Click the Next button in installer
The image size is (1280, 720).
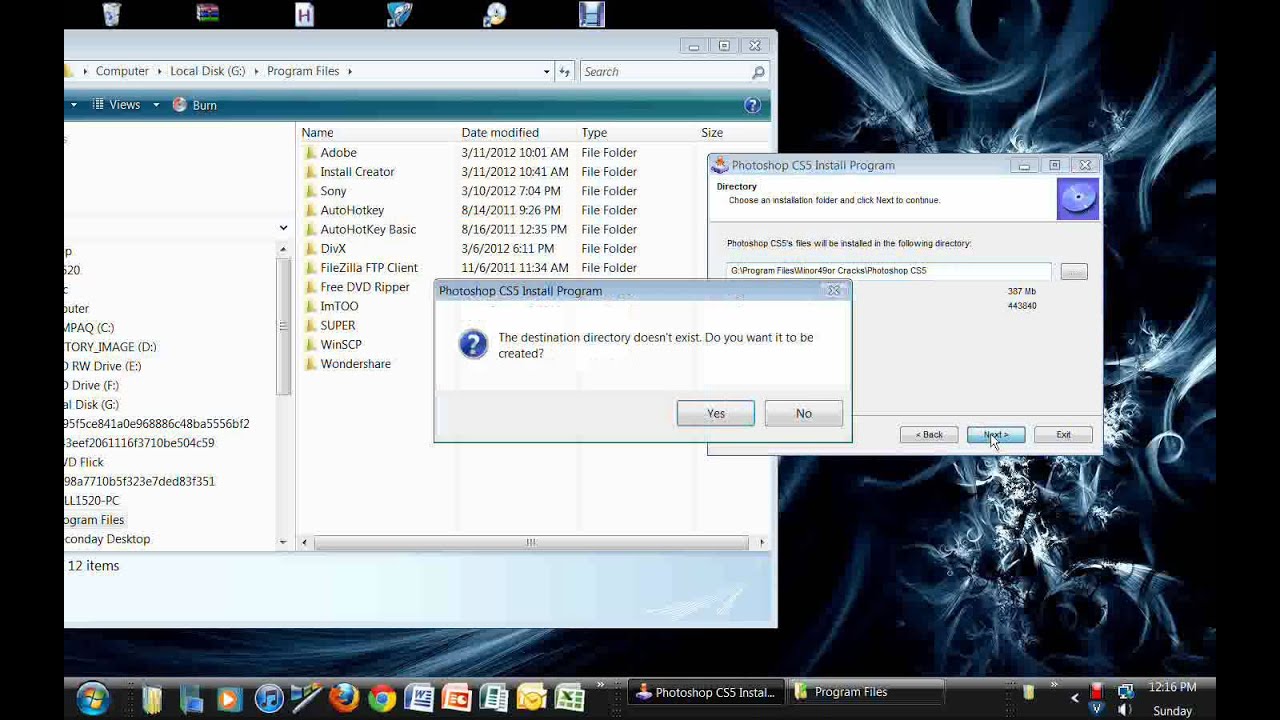coord(996,435)
